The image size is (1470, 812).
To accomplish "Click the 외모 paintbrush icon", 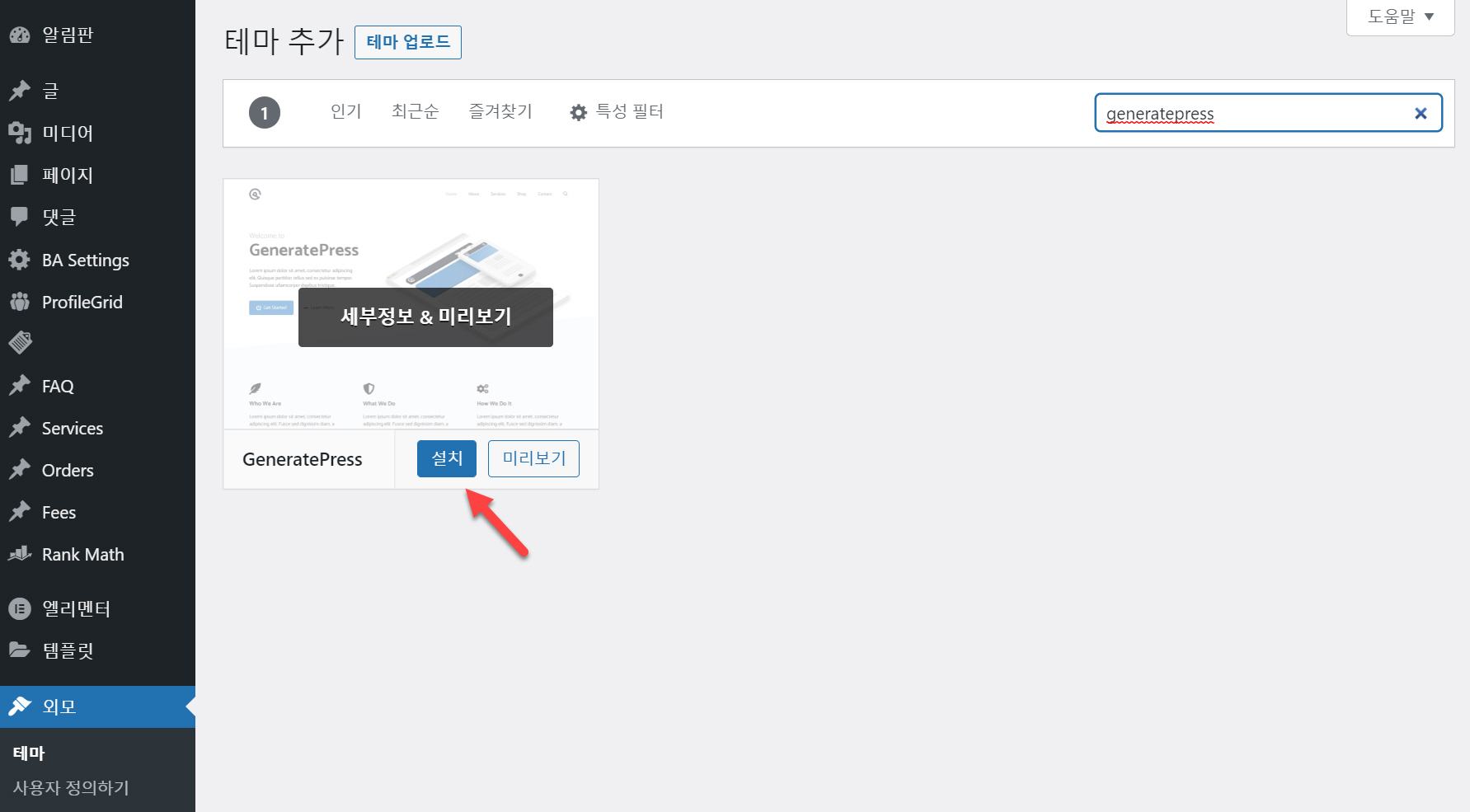I will click(20, 706).
